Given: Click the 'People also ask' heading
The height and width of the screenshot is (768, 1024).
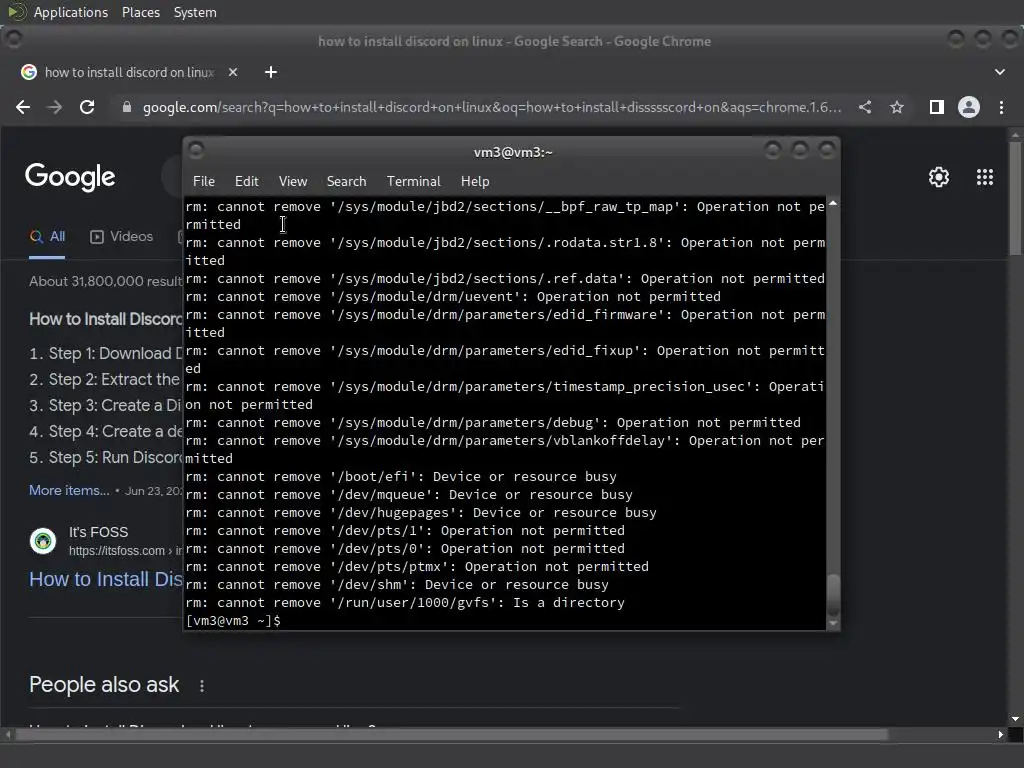Looking at the screenshot, I should tap(104, 684).
